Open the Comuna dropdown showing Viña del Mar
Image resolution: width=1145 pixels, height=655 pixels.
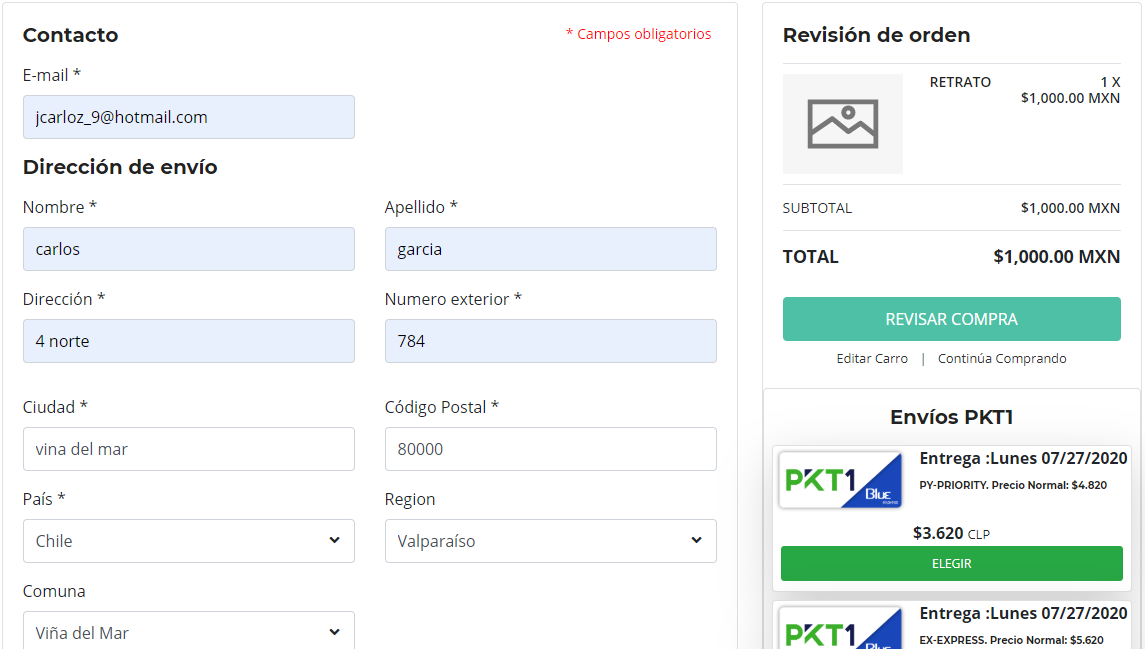point(188,630)
